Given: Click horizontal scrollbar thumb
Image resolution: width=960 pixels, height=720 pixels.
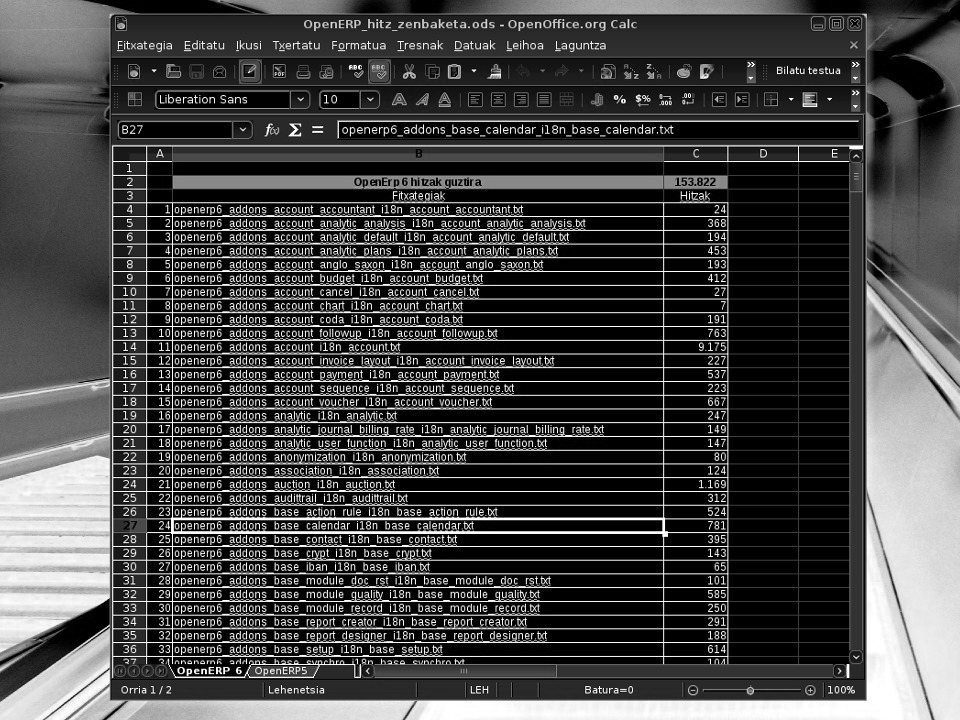Looking at the screenshot, I should (x=465, y=671).
